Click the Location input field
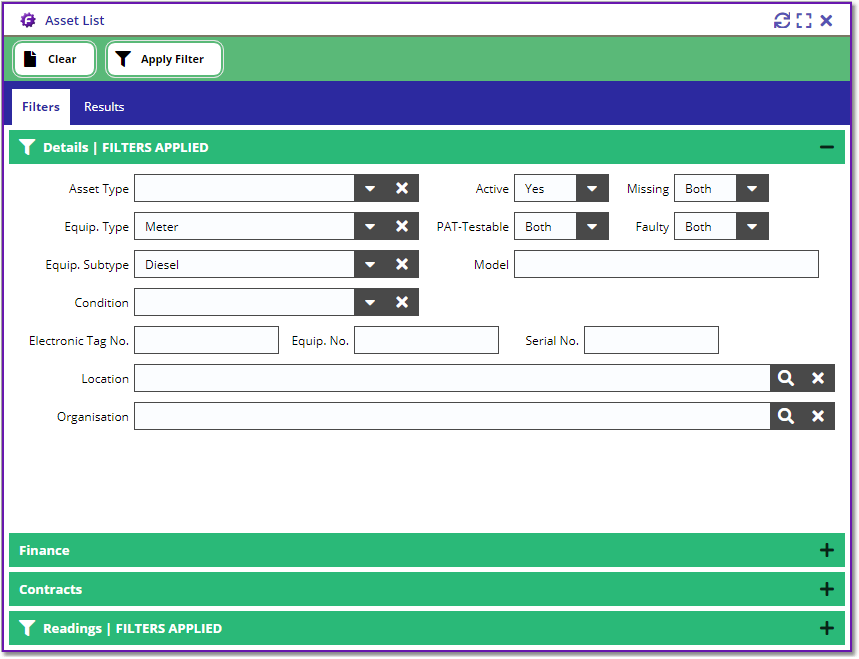859x659 pixels. [453, 378]
